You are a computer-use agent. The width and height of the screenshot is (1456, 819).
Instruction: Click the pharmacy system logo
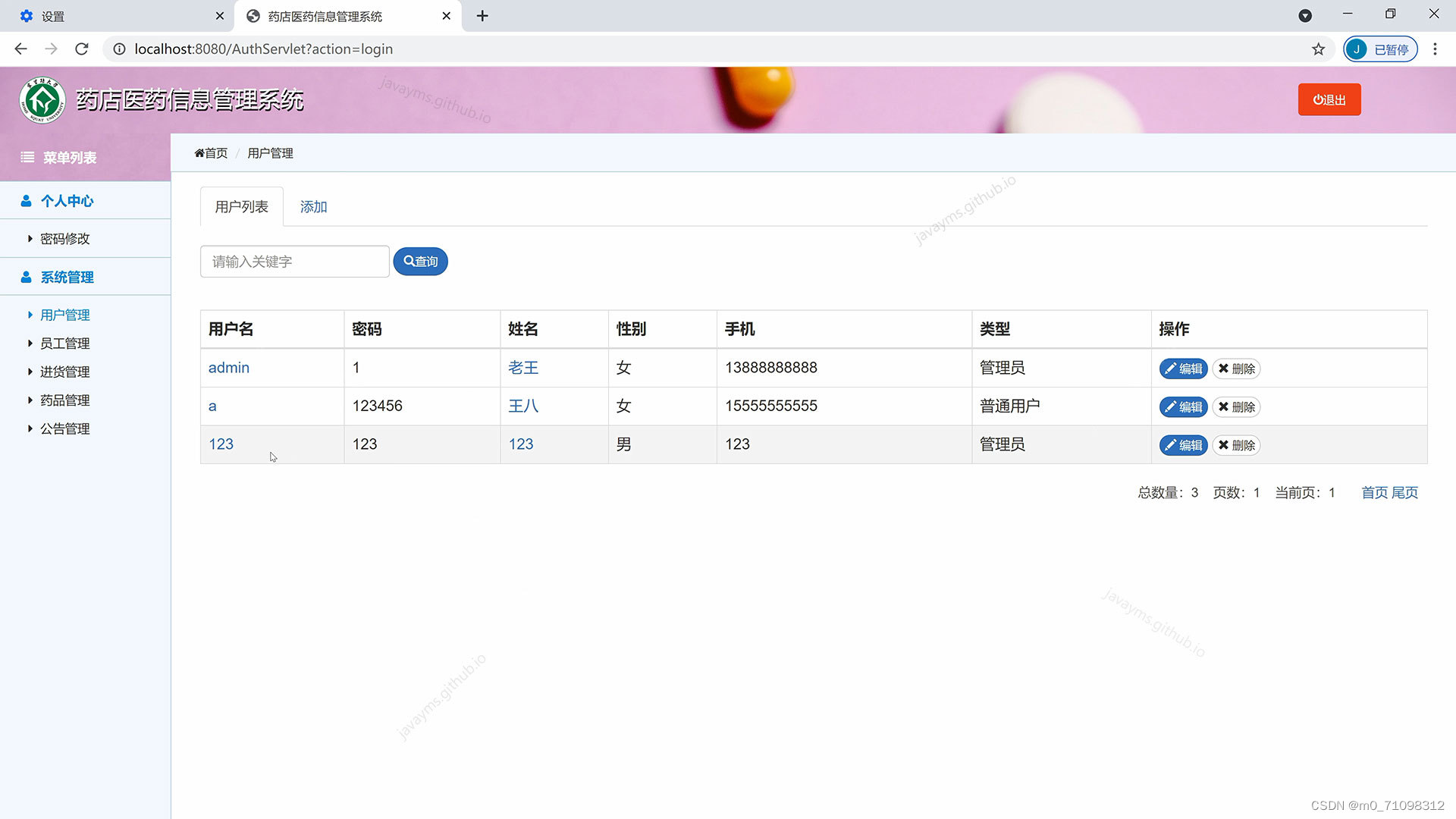(42, 99)
